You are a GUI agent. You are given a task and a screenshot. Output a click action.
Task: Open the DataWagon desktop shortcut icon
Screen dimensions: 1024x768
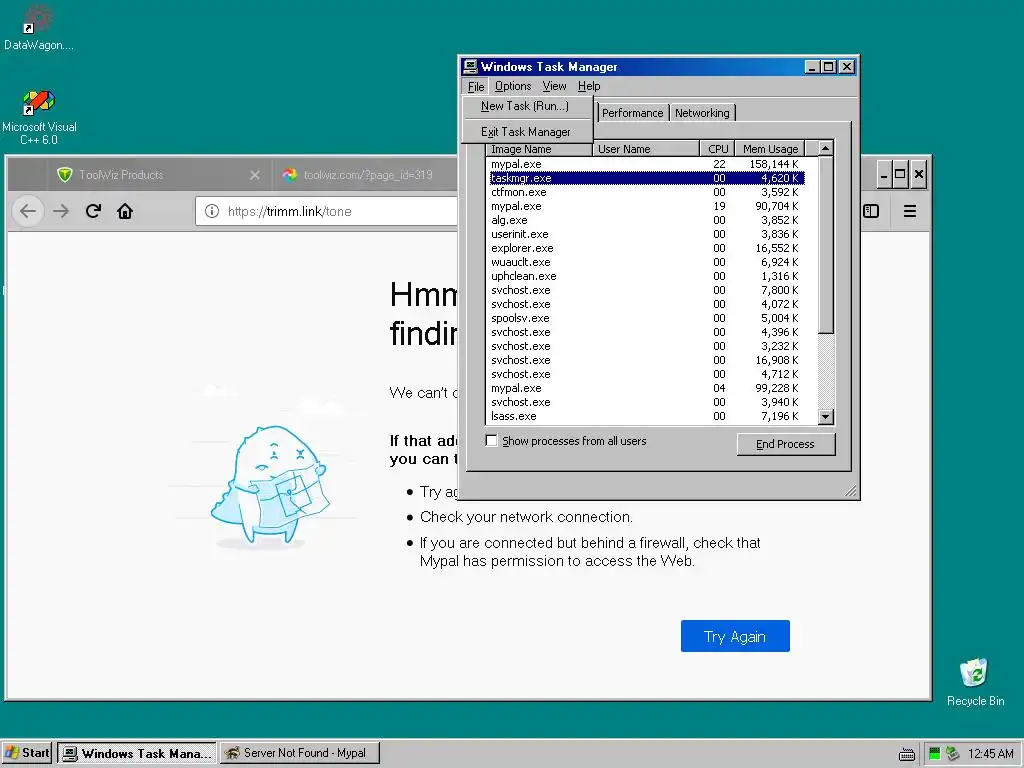[39, 26]
